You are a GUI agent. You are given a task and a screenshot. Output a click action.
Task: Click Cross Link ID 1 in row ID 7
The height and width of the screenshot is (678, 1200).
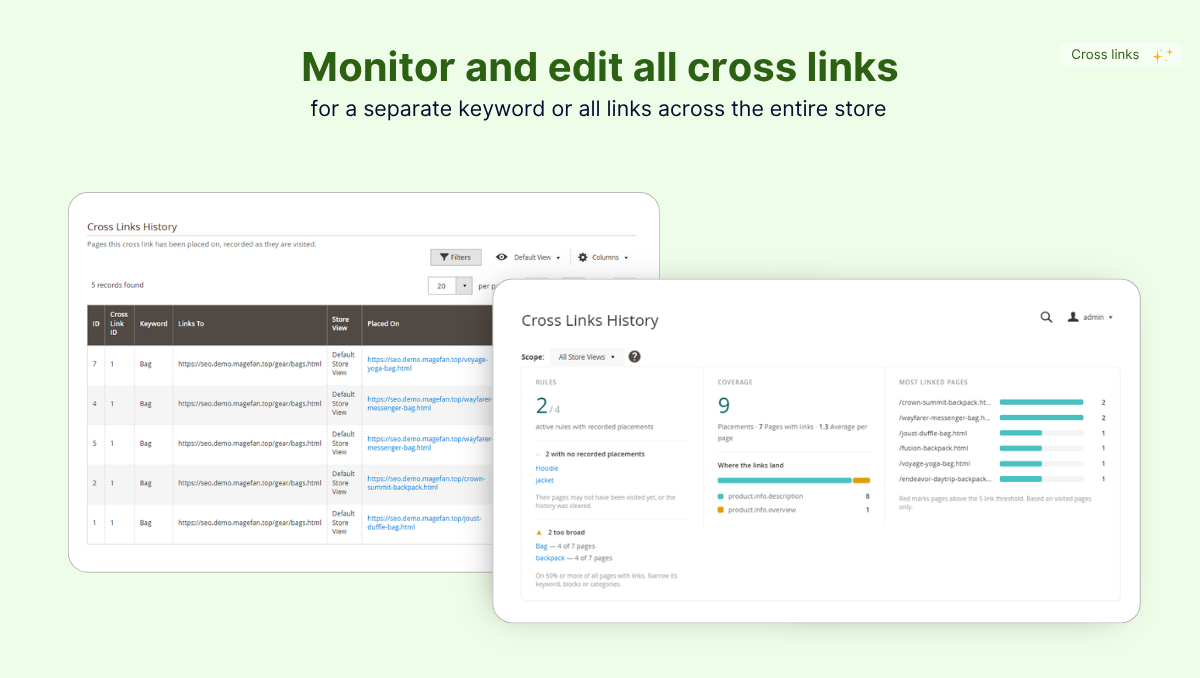pyautogui.click(x=112, y=364)
